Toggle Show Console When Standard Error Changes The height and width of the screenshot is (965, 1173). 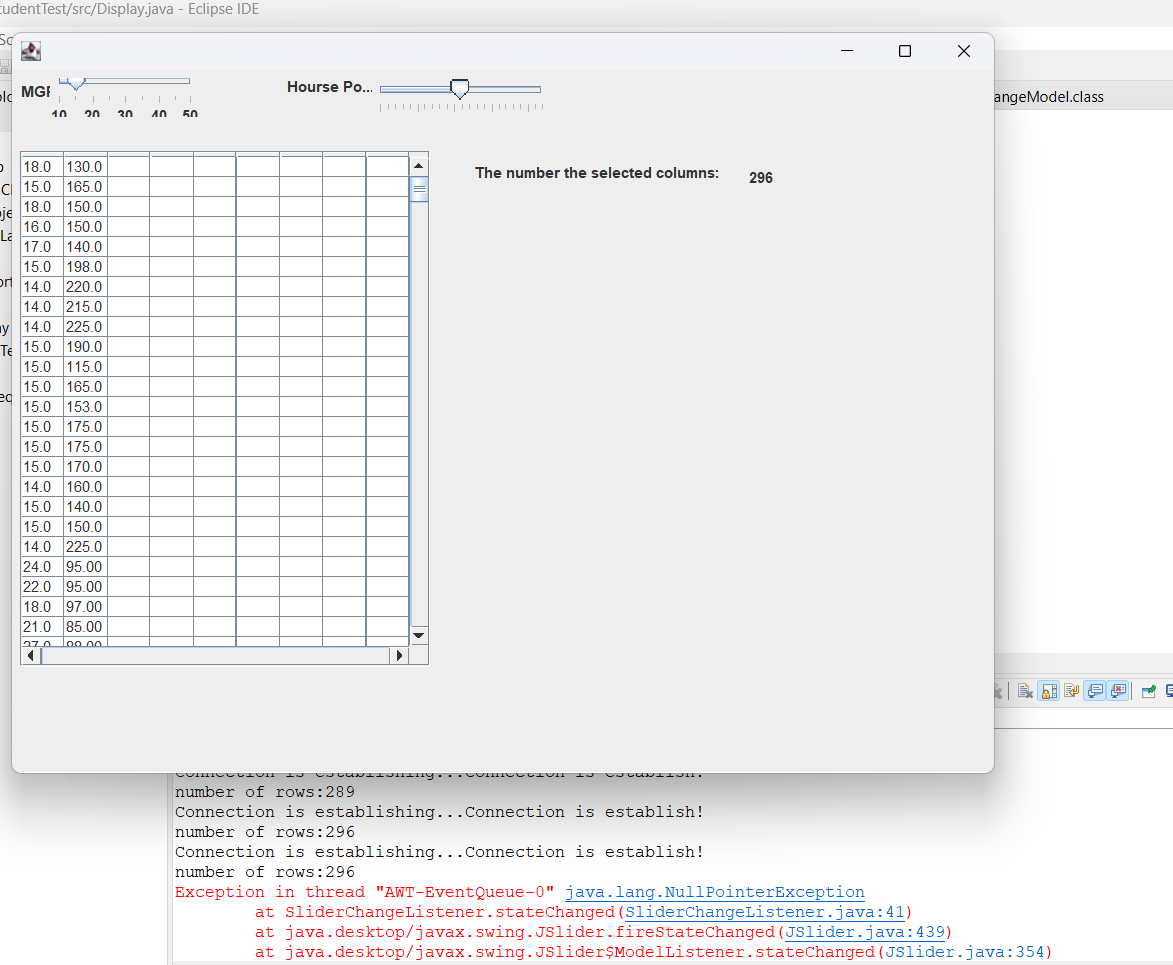tap(1117, 690)
